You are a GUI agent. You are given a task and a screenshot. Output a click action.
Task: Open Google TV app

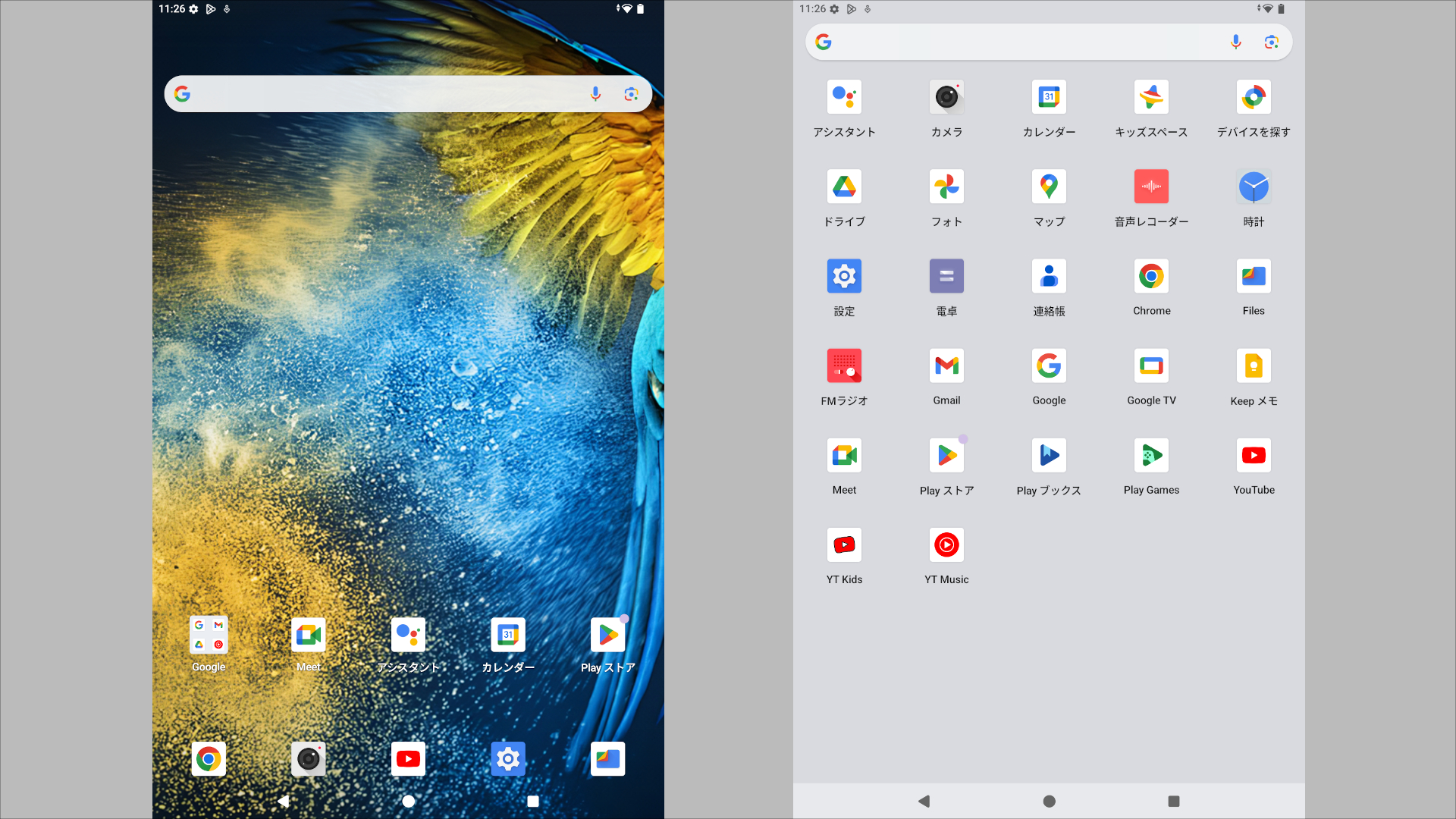(1151, 366)
